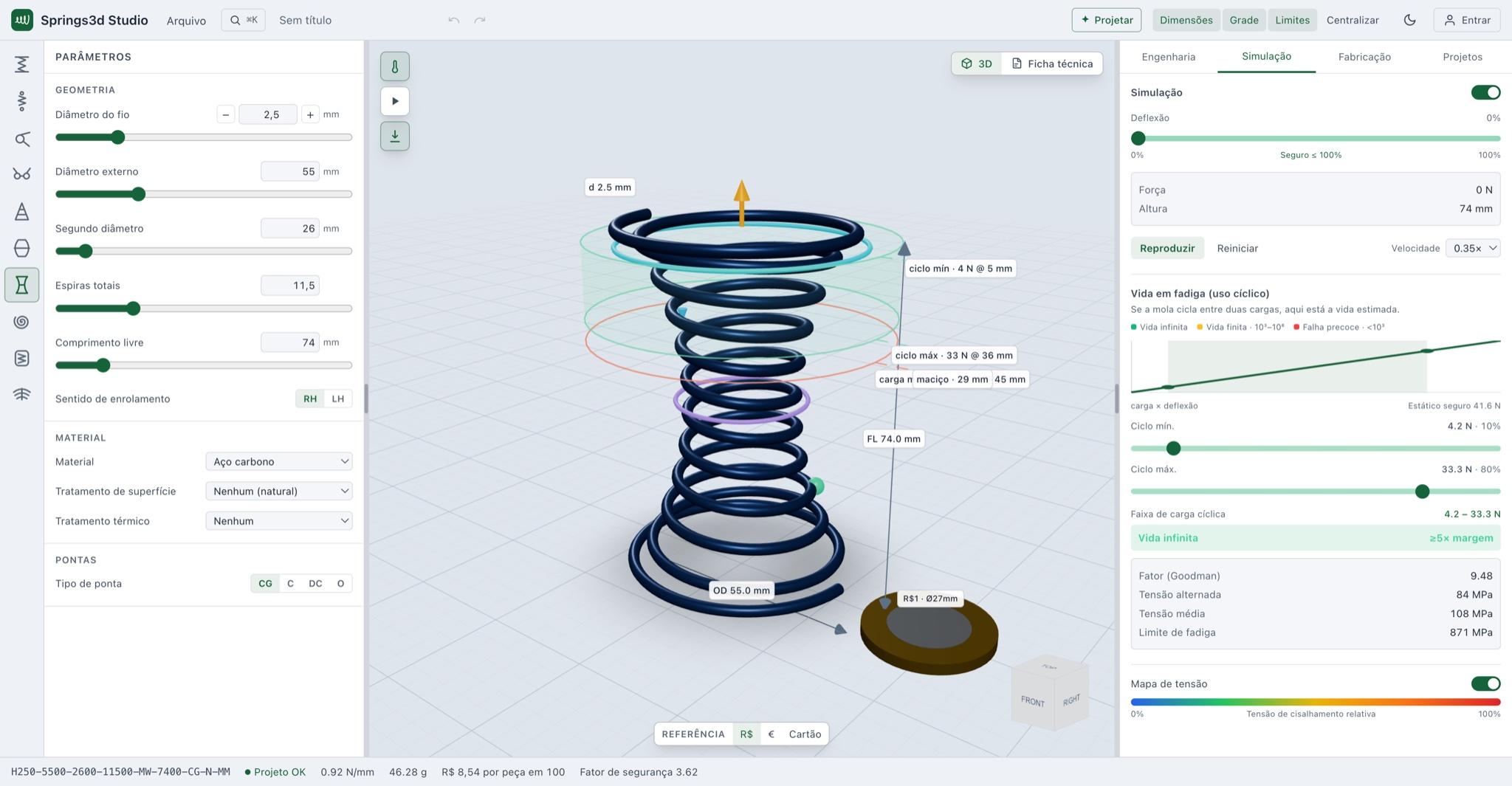
Task: Click the Deflexão slider handle
Action: coord(1138,138)
